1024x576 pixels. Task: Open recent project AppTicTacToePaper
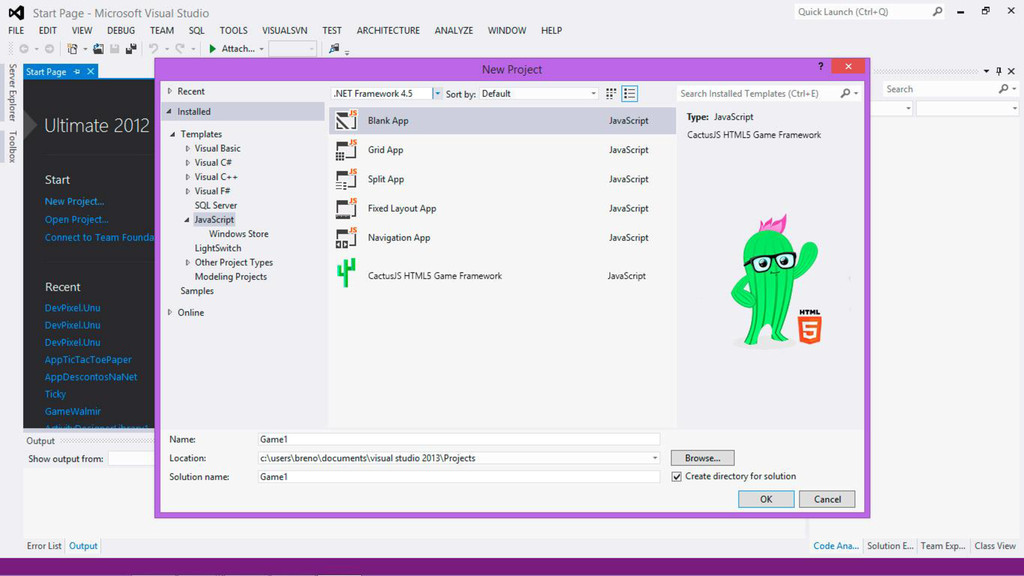88,359
